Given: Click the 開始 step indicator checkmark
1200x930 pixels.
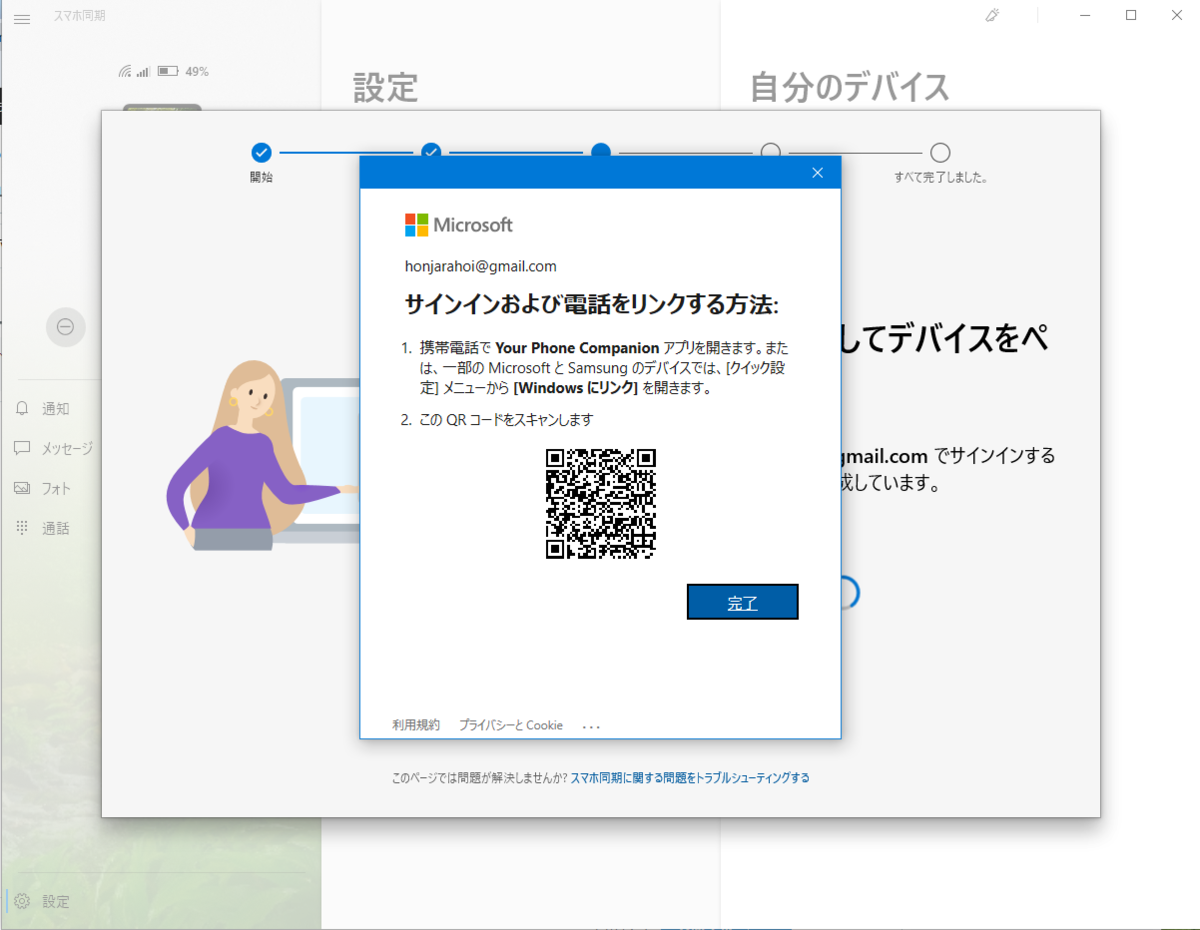Looking at the screenshot, I should [261, 152].
